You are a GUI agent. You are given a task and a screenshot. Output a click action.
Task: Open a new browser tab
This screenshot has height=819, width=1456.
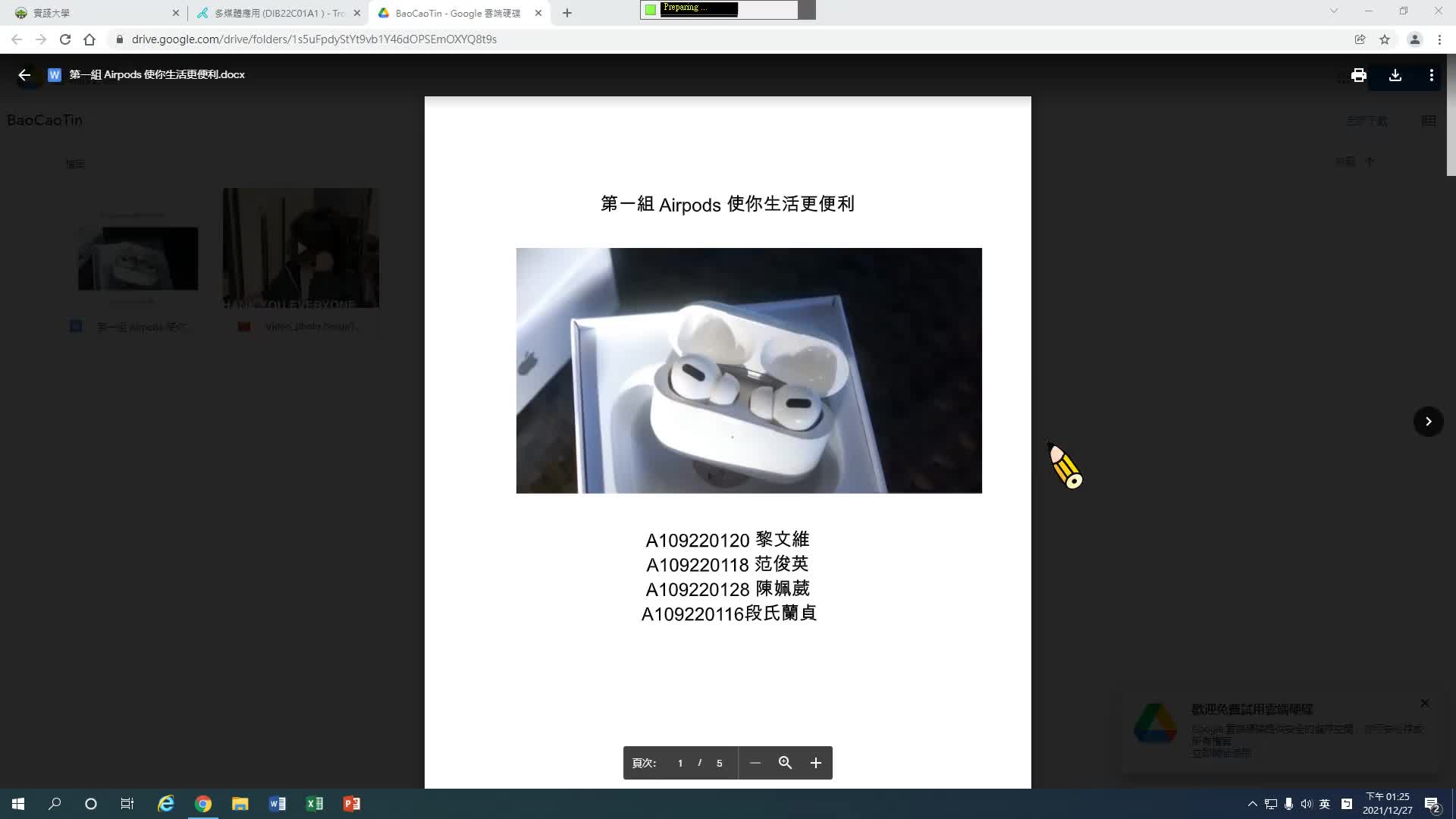tap(566, 13)
